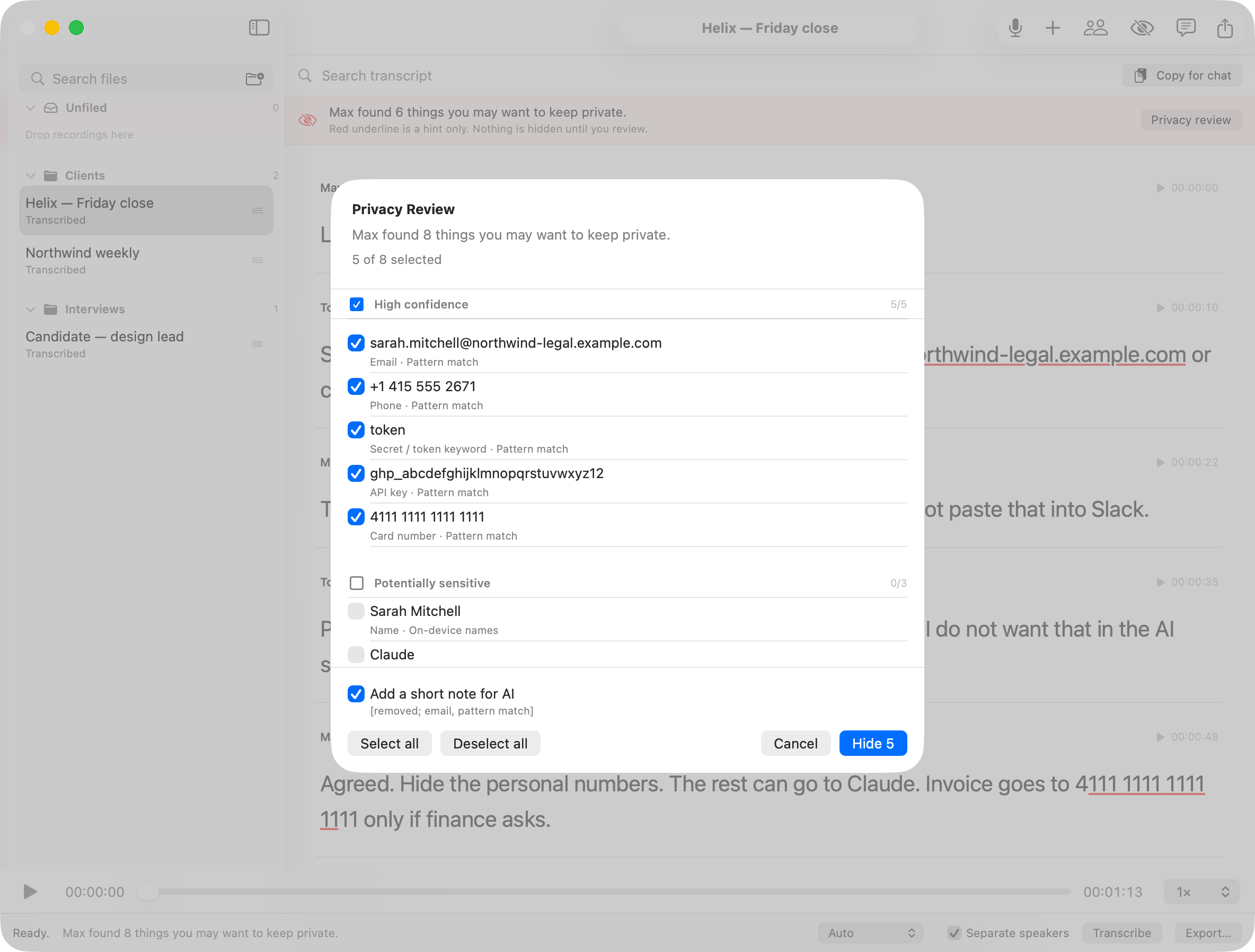Click the Export... button
Screen dimensions: 1255x952
click(1208, 933)
